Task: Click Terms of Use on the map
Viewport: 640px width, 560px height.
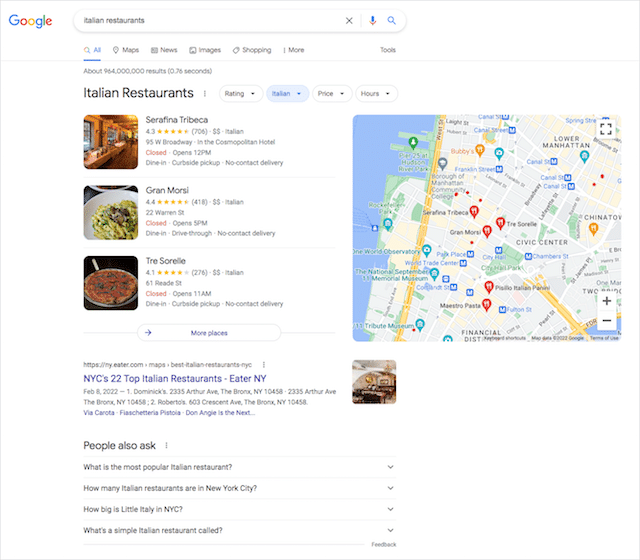Action: tap(604, 338)
